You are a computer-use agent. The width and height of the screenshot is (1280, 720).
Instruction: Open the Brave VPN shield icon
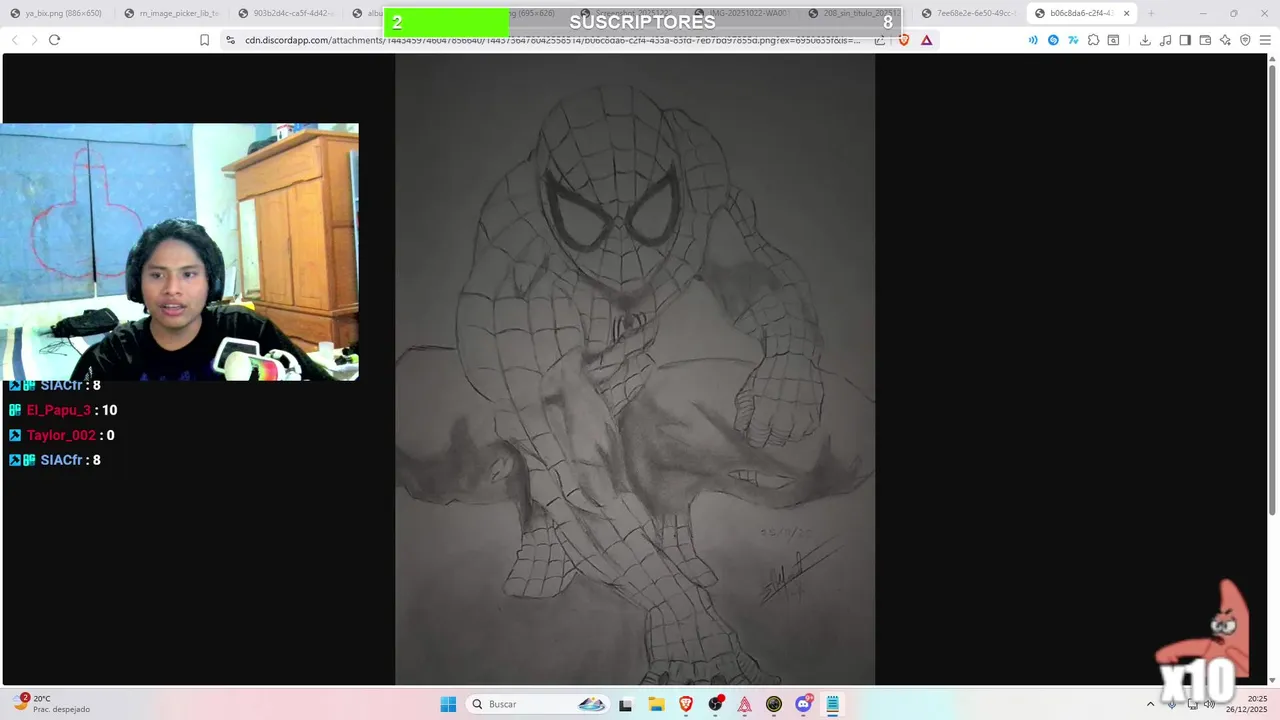pyautogui.click(x=1245, y=40)
